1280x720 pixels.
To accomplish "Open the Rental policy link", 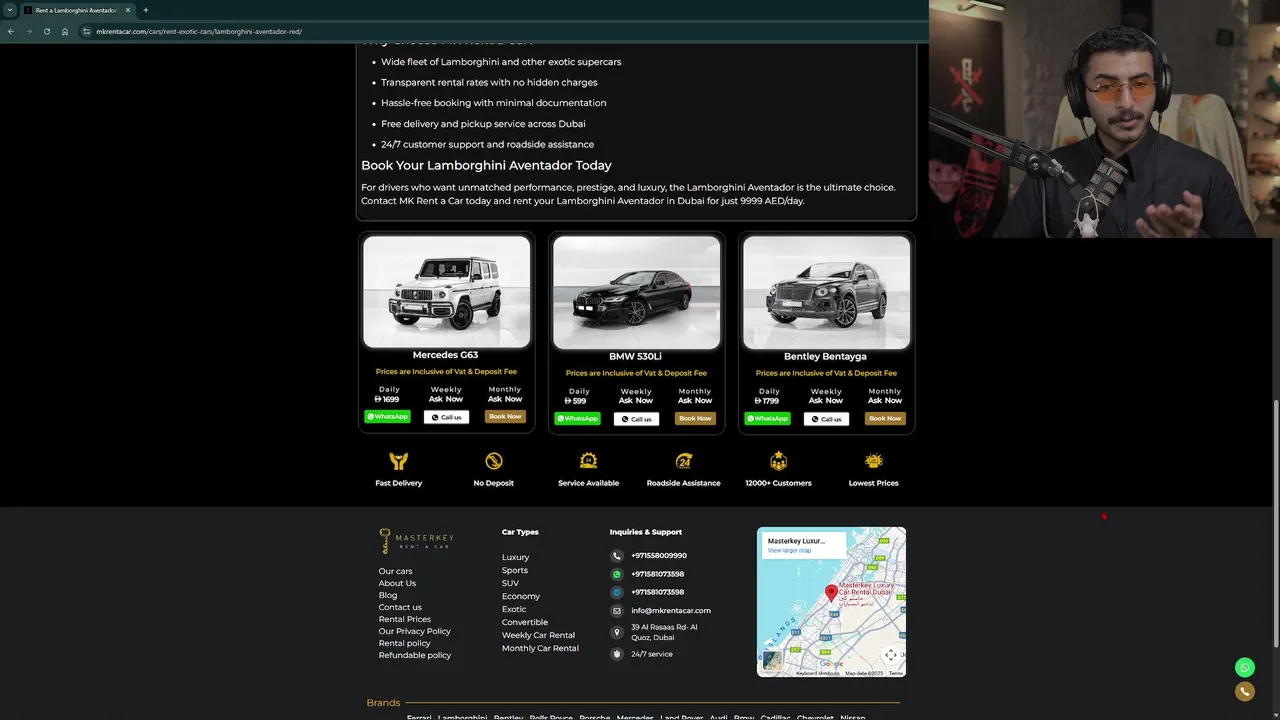I will [405, 643].
